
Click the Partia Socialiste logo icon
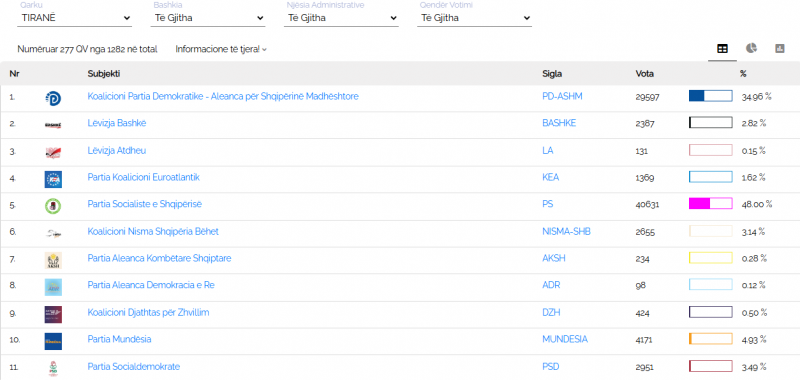[53, 206]
